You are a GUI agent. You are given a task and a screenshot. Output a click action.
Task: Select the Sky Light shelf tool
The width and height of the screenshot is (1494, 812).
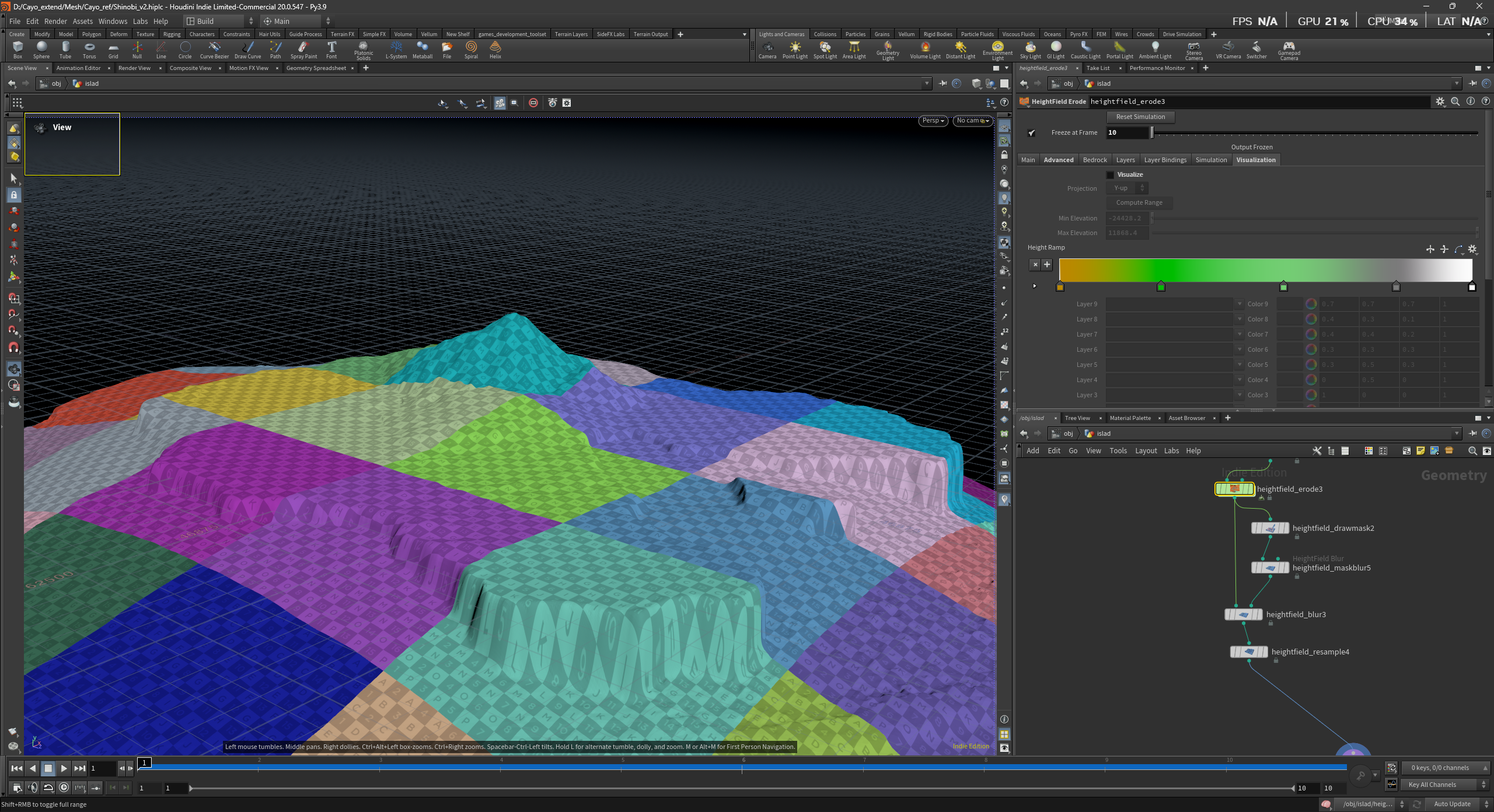1030,49
